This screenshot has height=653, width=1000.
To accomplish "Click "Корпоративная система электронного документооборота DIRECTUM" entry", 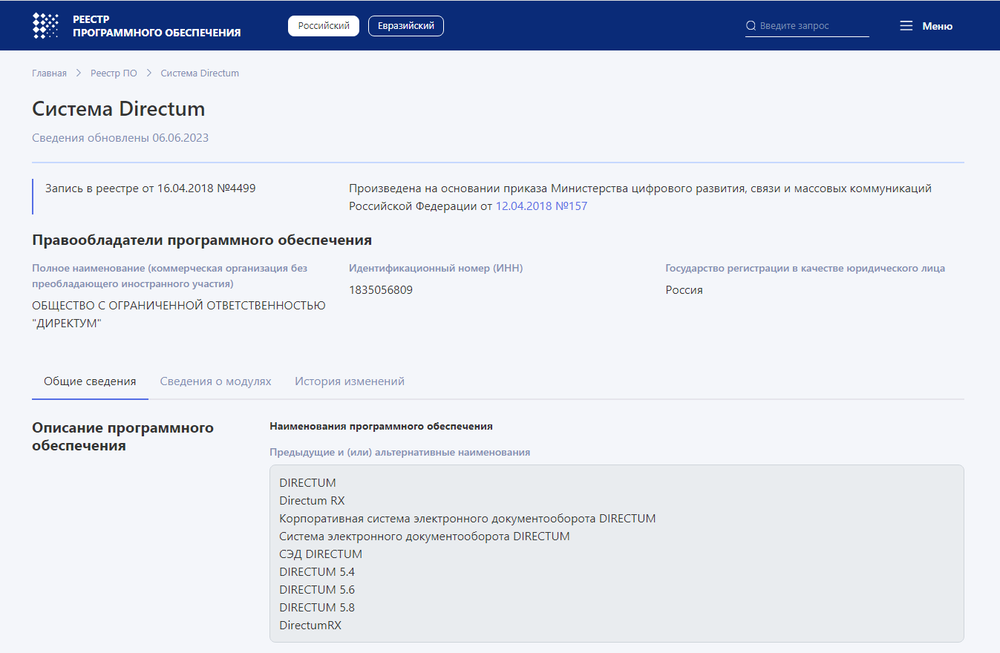I will (467, 518).
